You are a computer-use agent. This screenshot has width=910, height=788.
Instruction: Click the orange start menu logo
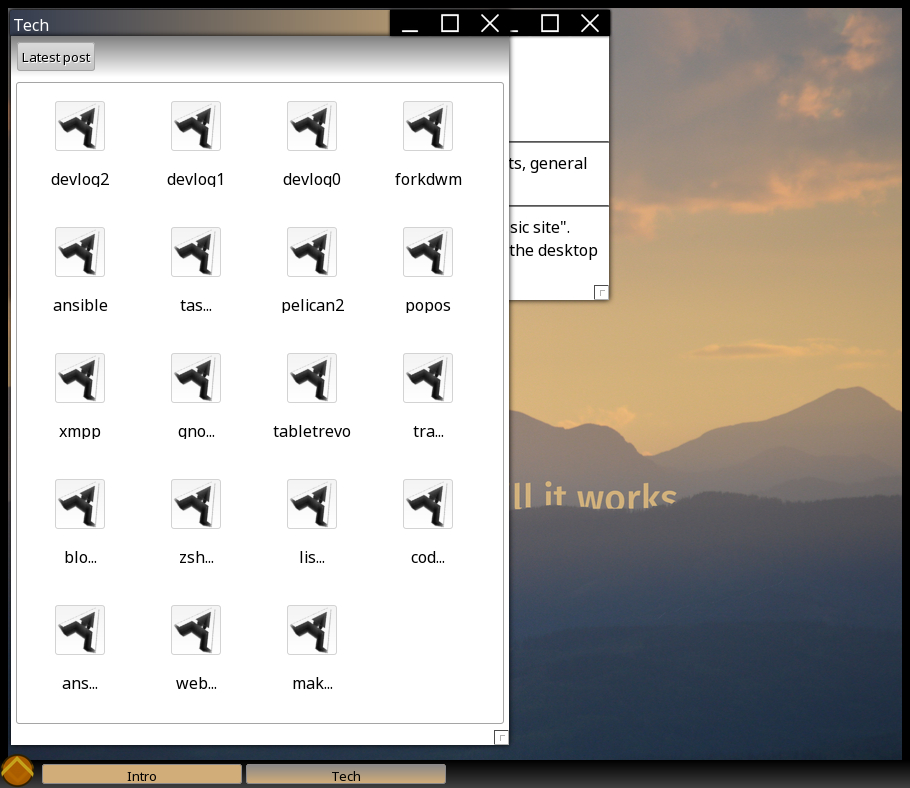(x=17, y=771)
